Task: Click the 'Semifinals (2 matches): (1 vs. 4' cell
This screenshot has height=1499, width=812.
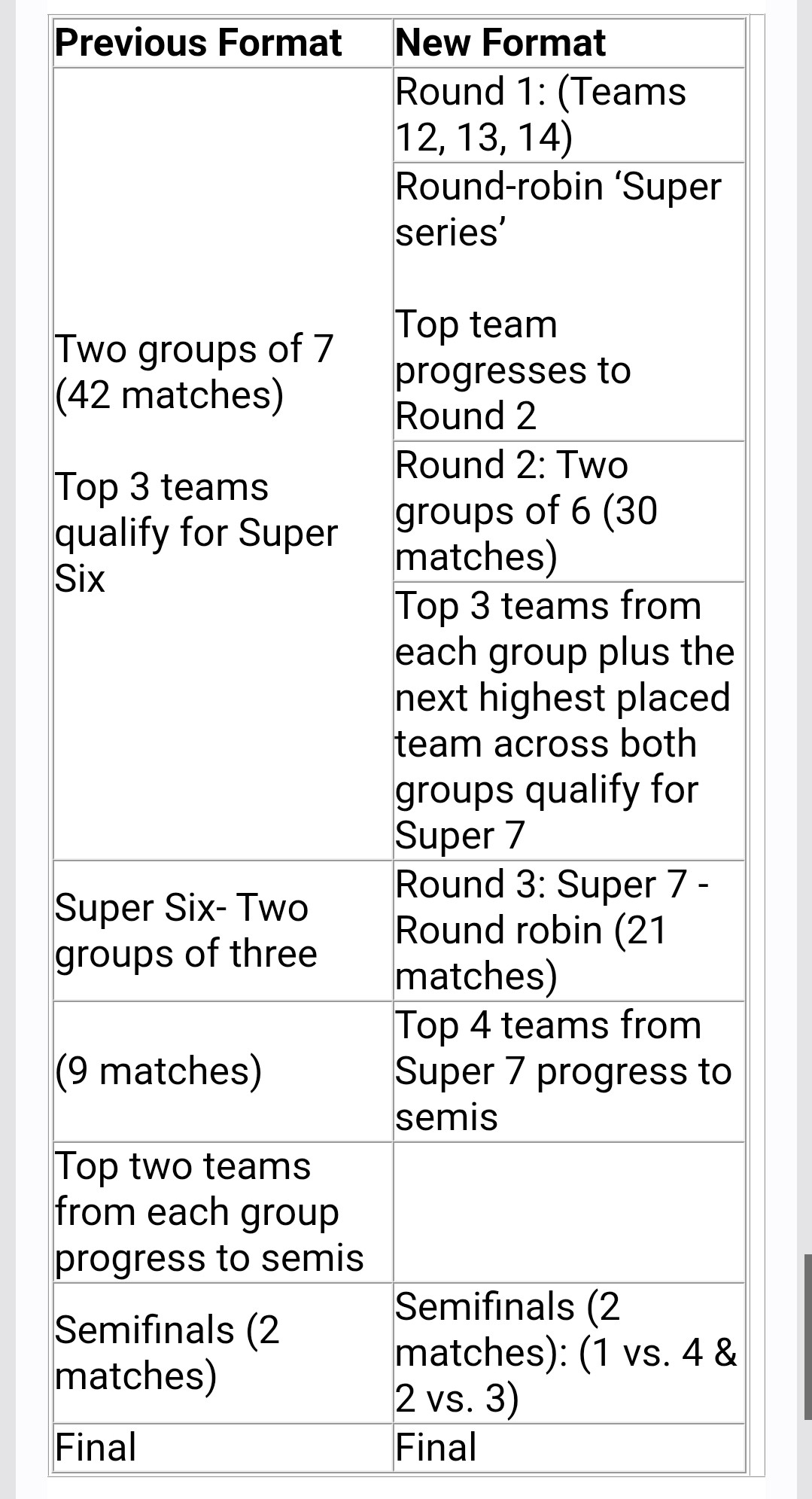Action: (569, 1353)
